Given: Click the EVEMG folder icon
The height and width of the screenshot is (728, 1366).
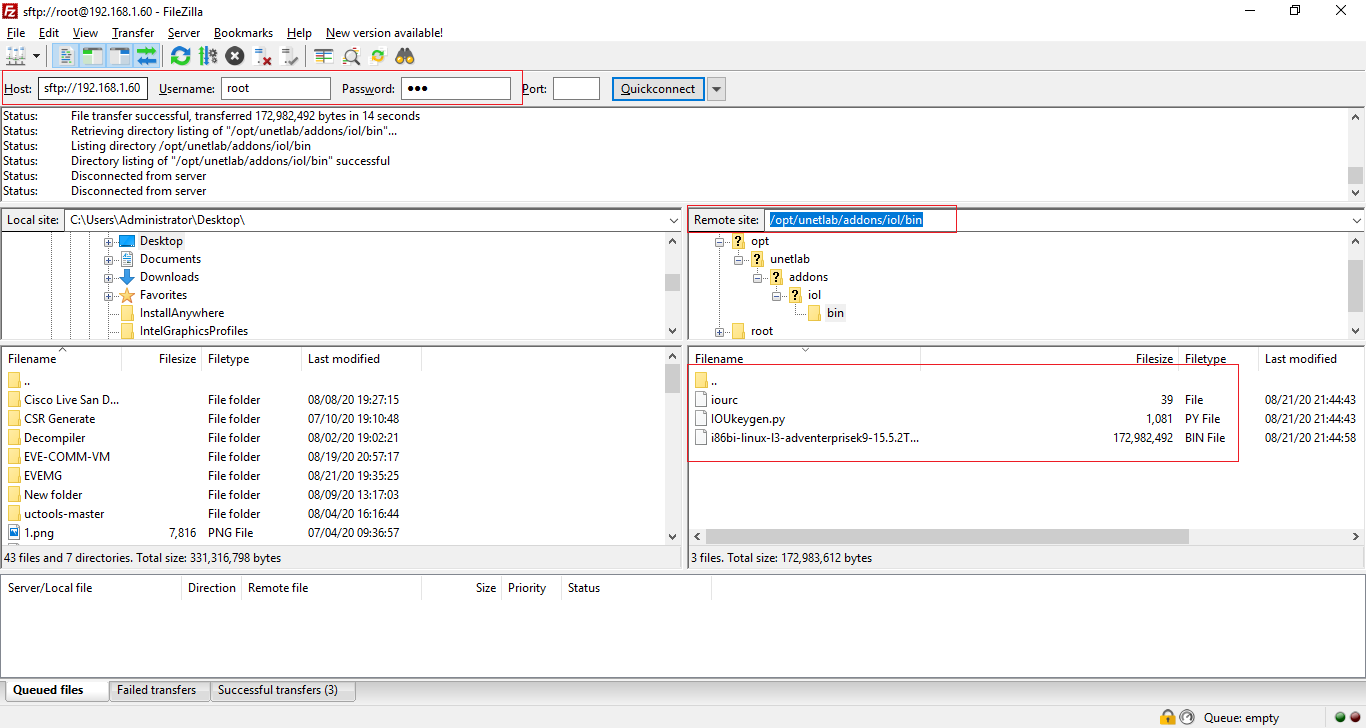Looking at the screenshot, I should click(x=14, y=476).
